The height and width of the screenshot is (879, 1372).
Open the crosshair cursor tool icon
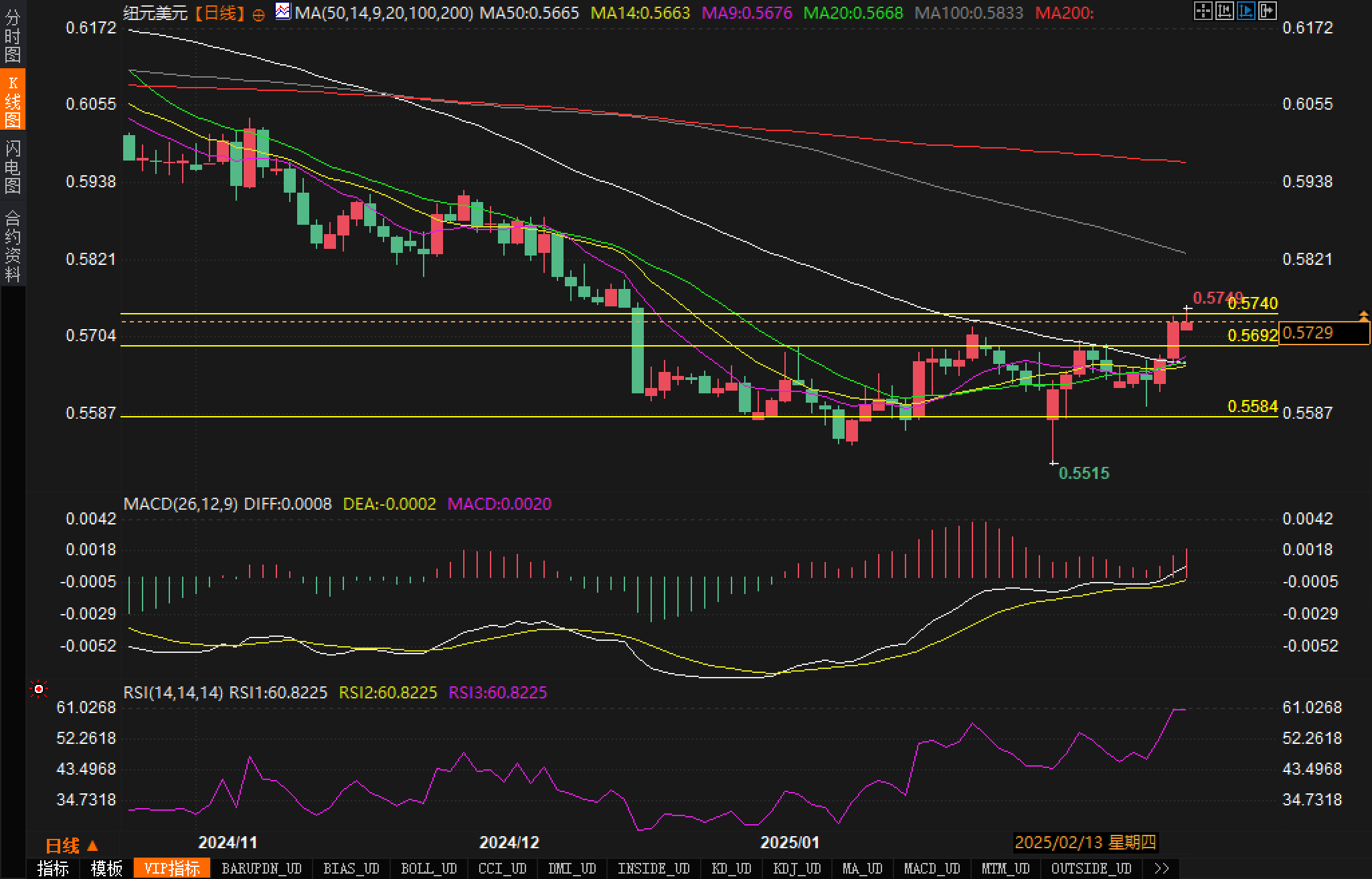pos(1203,11)
